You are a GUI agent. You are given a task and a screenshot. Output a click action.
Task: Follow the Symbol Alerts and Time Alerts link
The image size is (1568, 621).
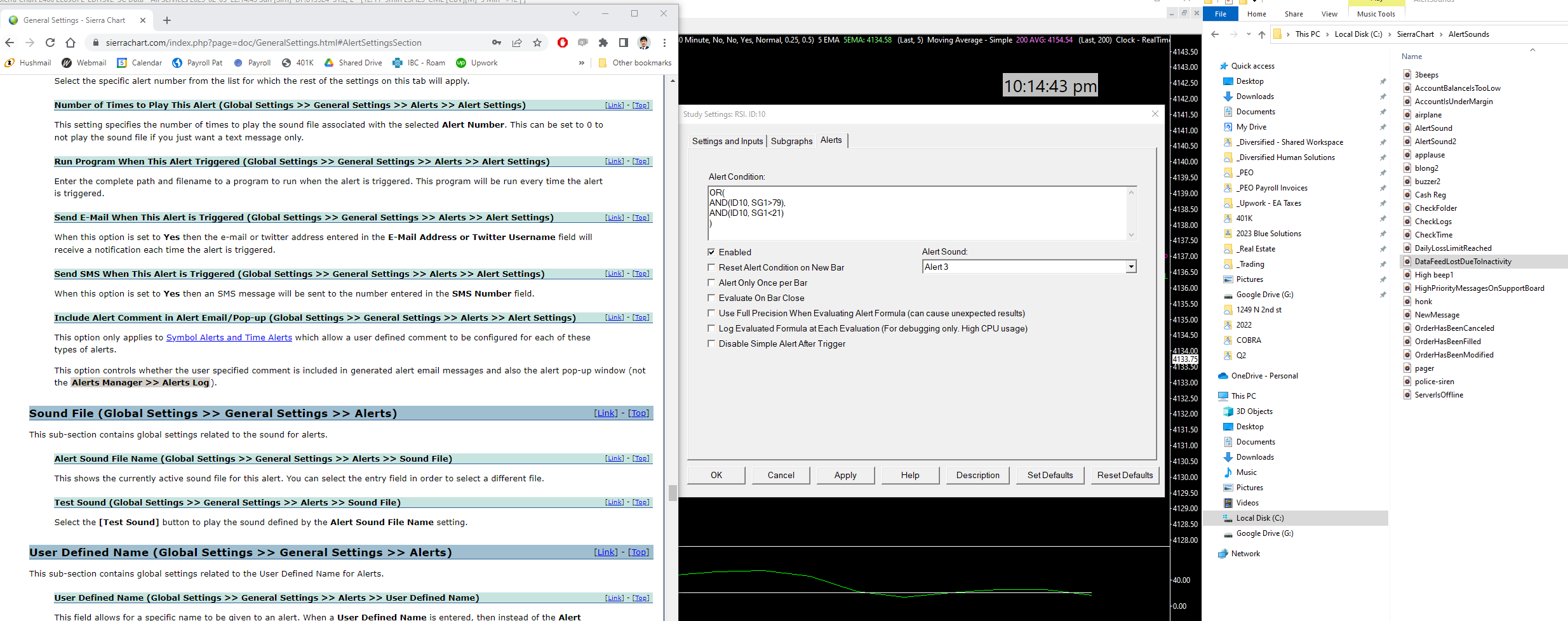point(229,338)
